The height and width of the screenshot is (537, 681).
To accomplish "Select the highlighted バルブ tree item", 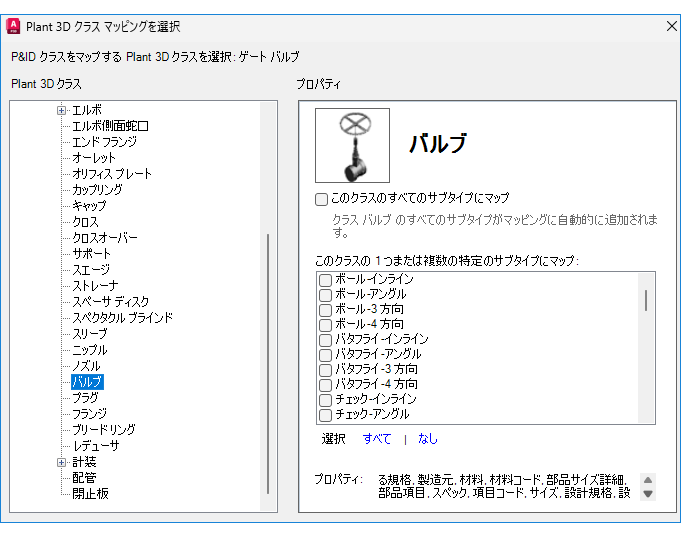I will click(87, 382).
